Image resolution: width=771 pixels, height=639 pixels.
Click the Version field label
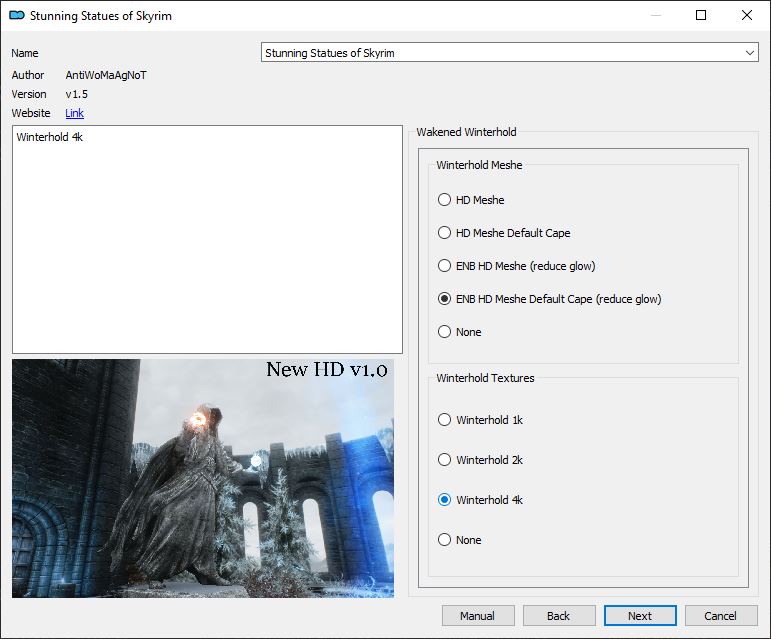click(x=29, y=94)
